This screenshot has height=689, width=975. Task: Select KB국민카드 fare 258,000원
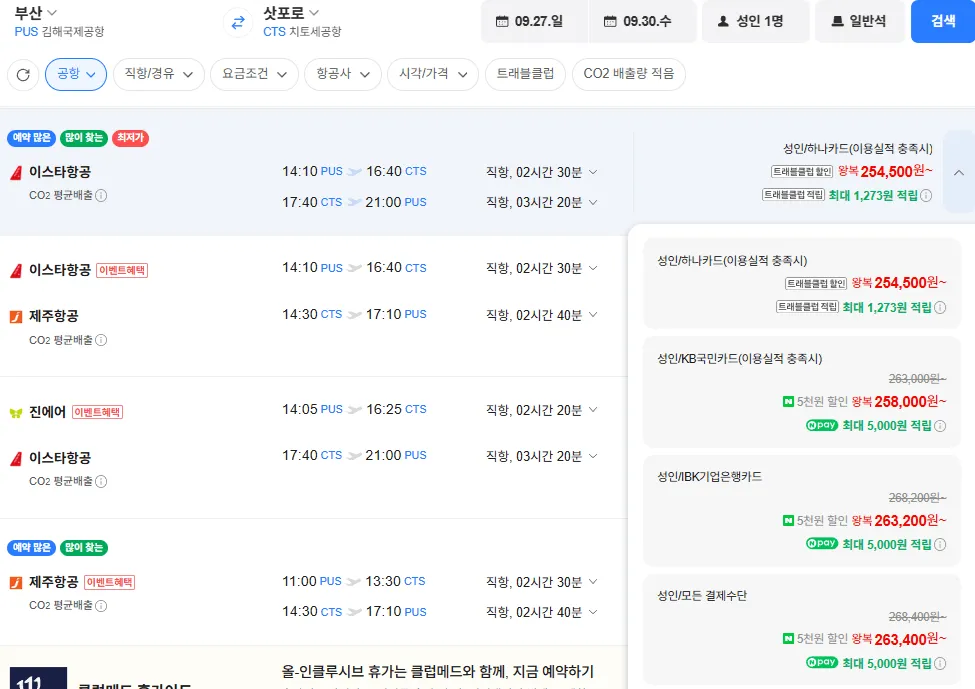[x=802, y=392]
